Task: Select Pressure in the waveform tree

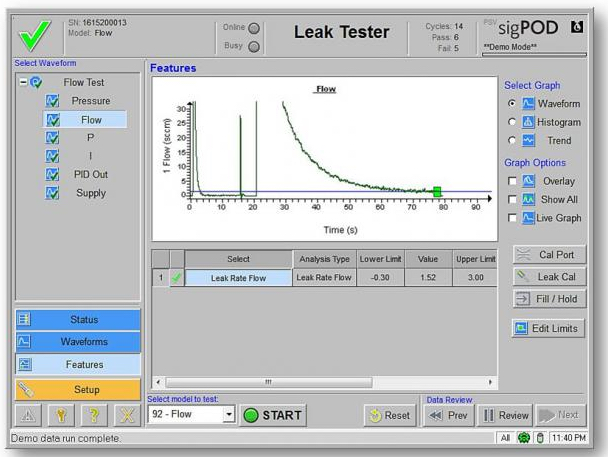Action: (x=91, y=101)
